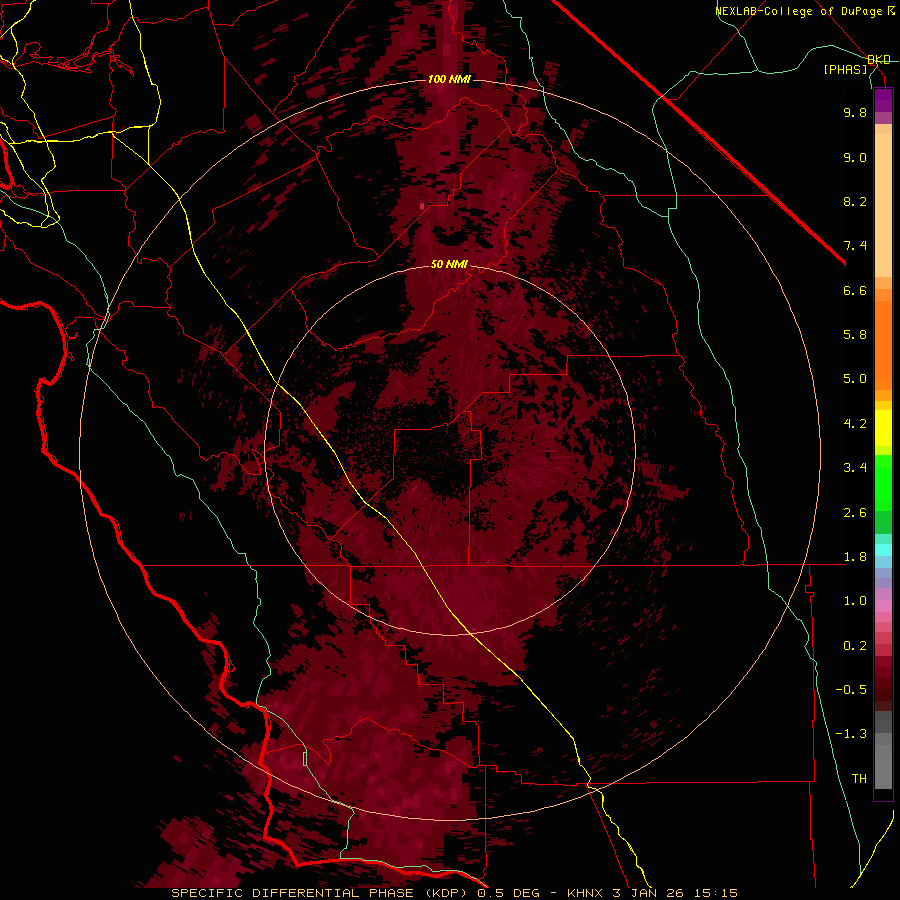Click the 9.0 value on the color scale
This screenshot has width=900, height=900.
pos(855,157)
